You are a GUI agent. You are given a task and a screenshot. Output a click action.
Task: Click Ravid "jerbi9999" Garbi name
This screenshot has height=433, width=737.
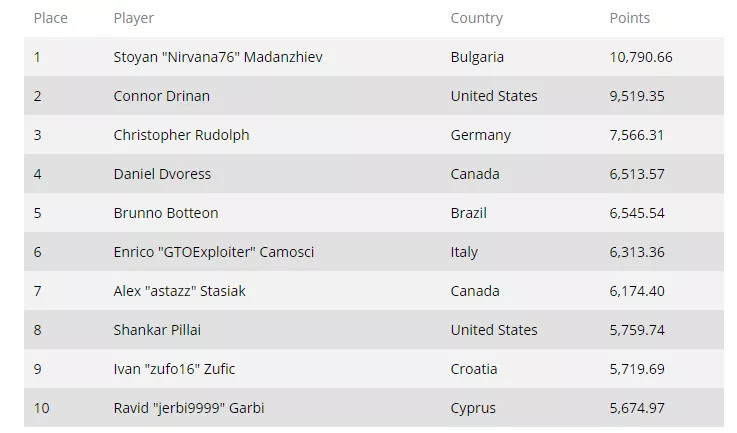189,408
